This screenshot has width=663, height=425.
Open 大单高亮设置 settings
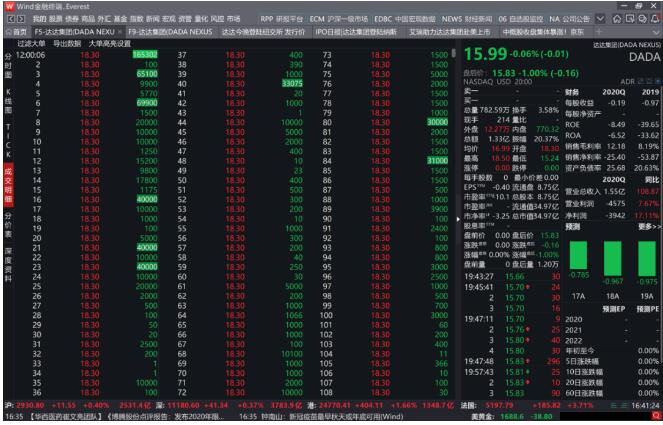coord(110,44)
